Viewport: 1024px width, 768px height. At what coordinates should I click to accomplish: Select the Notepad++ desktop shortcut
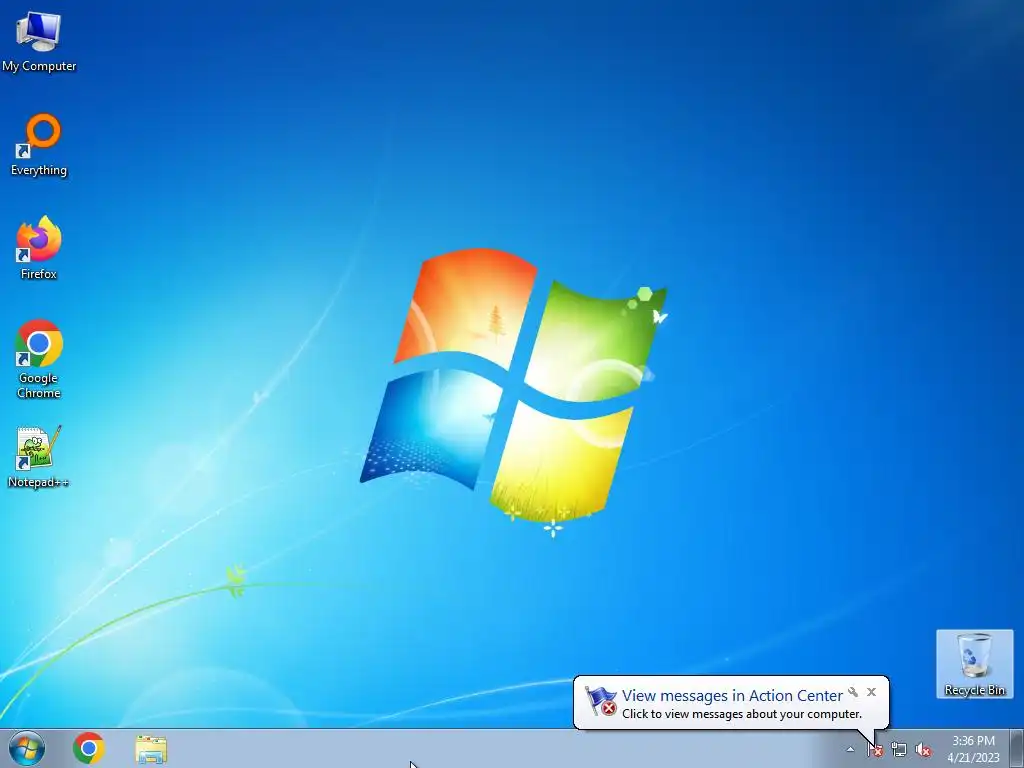click(39, 457)
